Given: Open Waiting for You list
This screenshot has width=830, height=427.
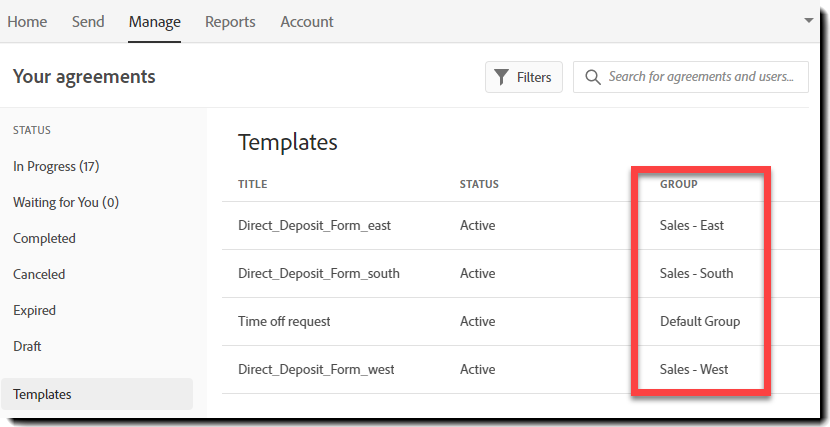Looking at the screenshot, I should click(66, 202).
